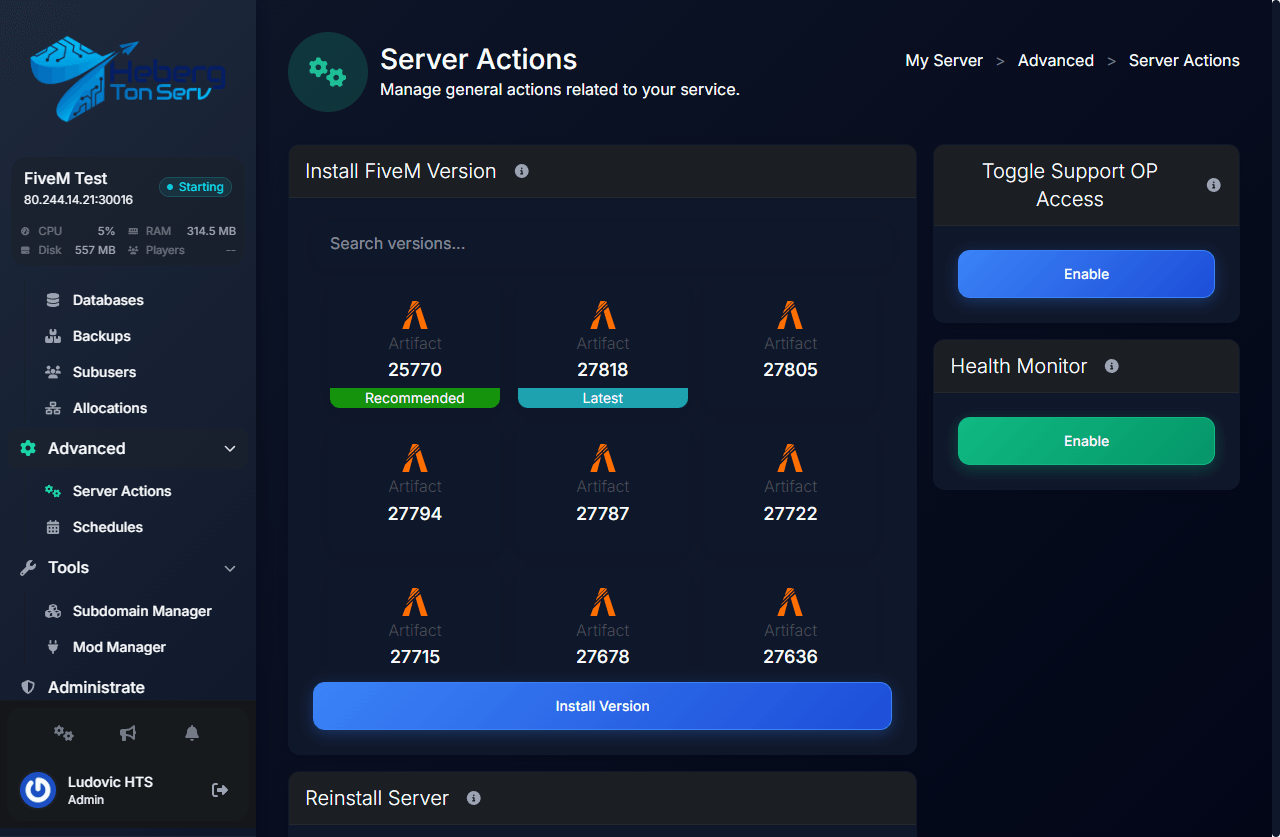Image resolution: width=1280 pixels, height=837 pixels.
Task: Select Artifact 25770 recommended version
Action: pyautogui.click(x=415, y=347)
